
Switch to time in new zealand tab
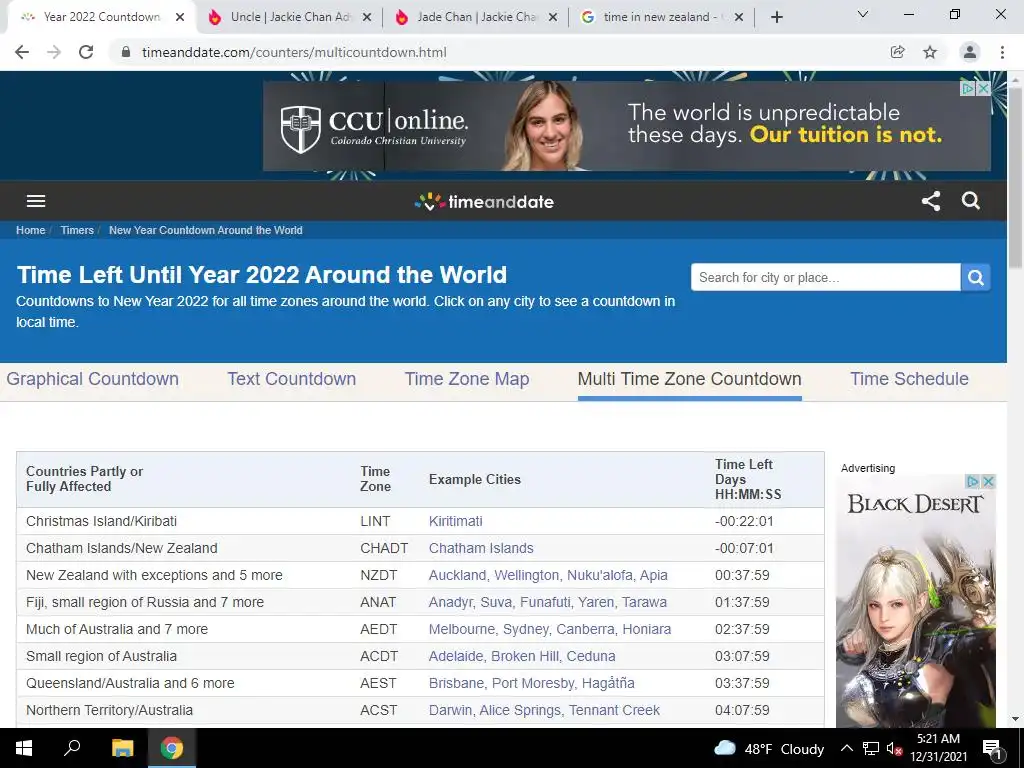pos(662,18)
